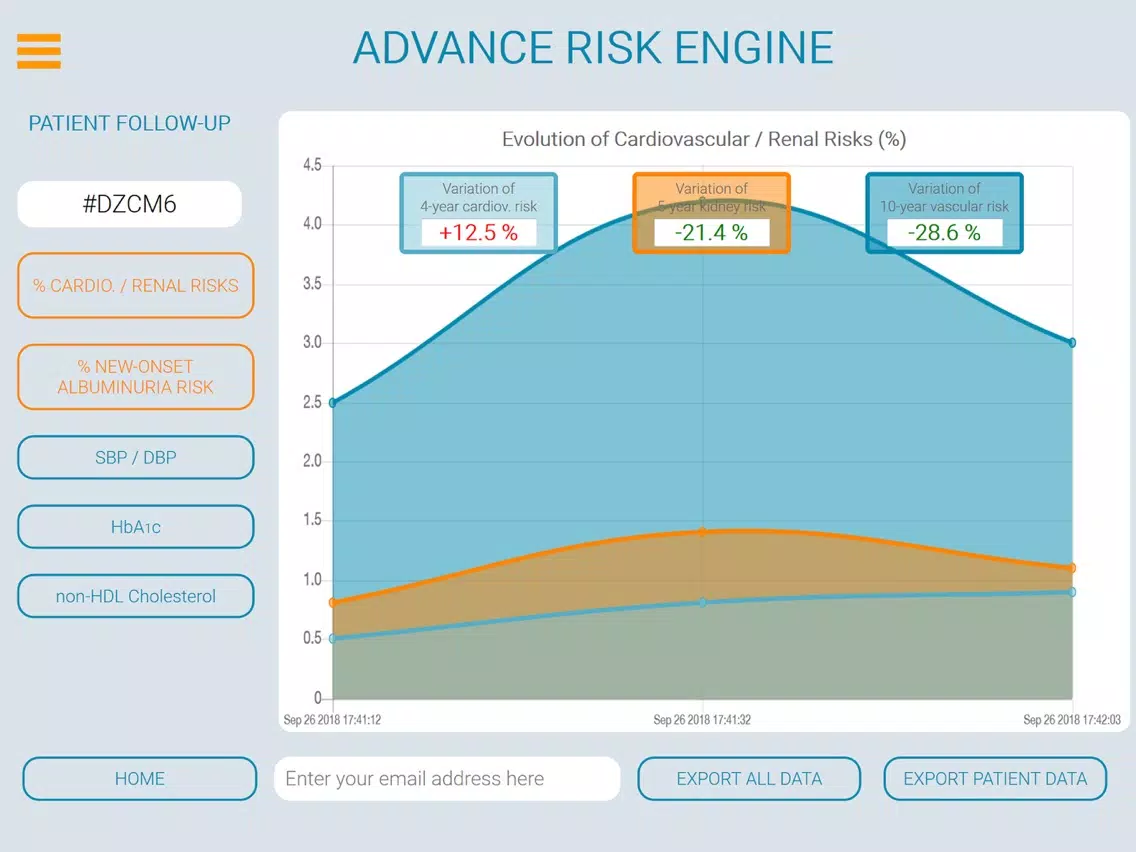This screenshot has height=852, width=1136.
Task: View the HbA1c chart
Action: tap(135, 527)
